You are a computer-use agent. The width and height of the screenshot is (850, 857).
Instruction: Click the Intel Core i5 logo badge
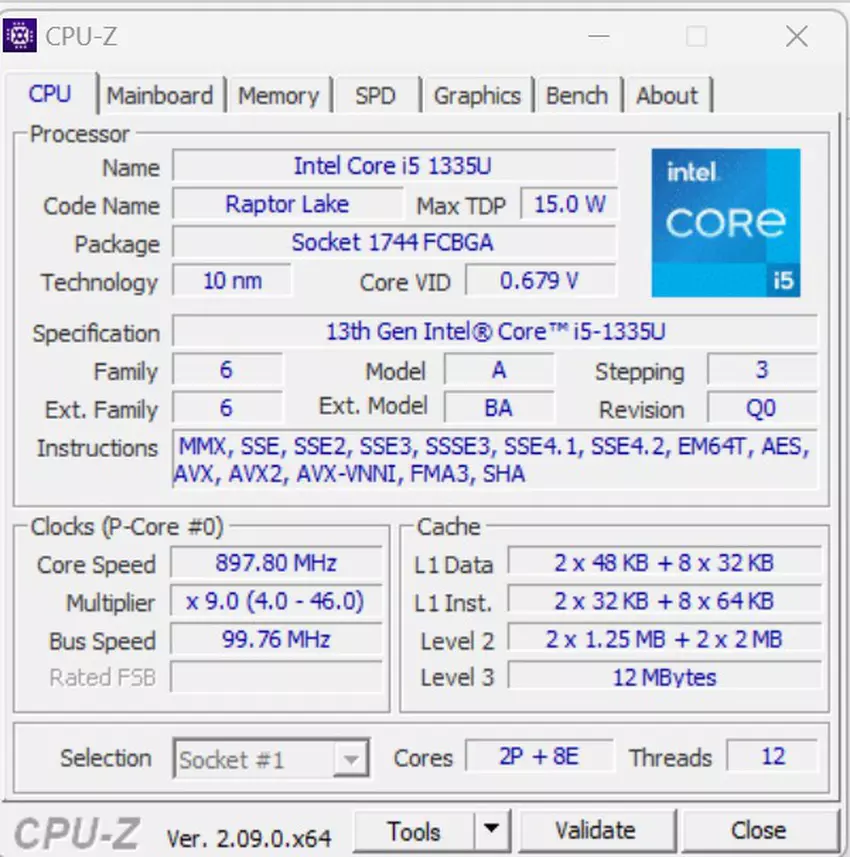pos(726,223)
